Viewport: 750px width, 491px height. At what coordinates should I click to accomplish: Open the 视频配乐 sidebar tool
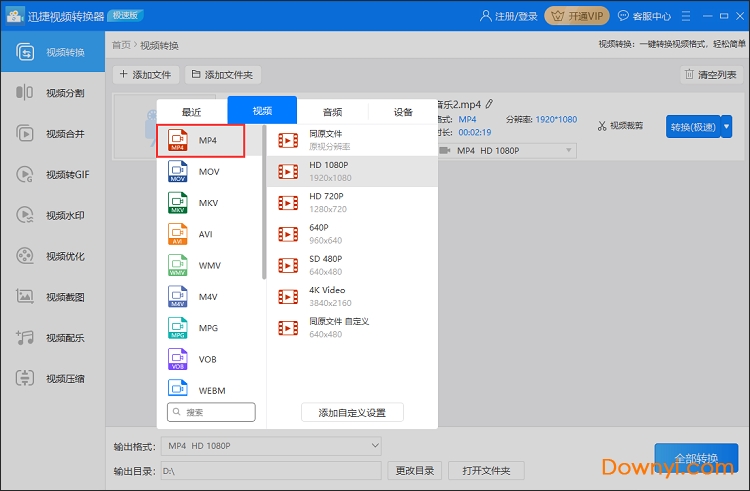(53, 338)
